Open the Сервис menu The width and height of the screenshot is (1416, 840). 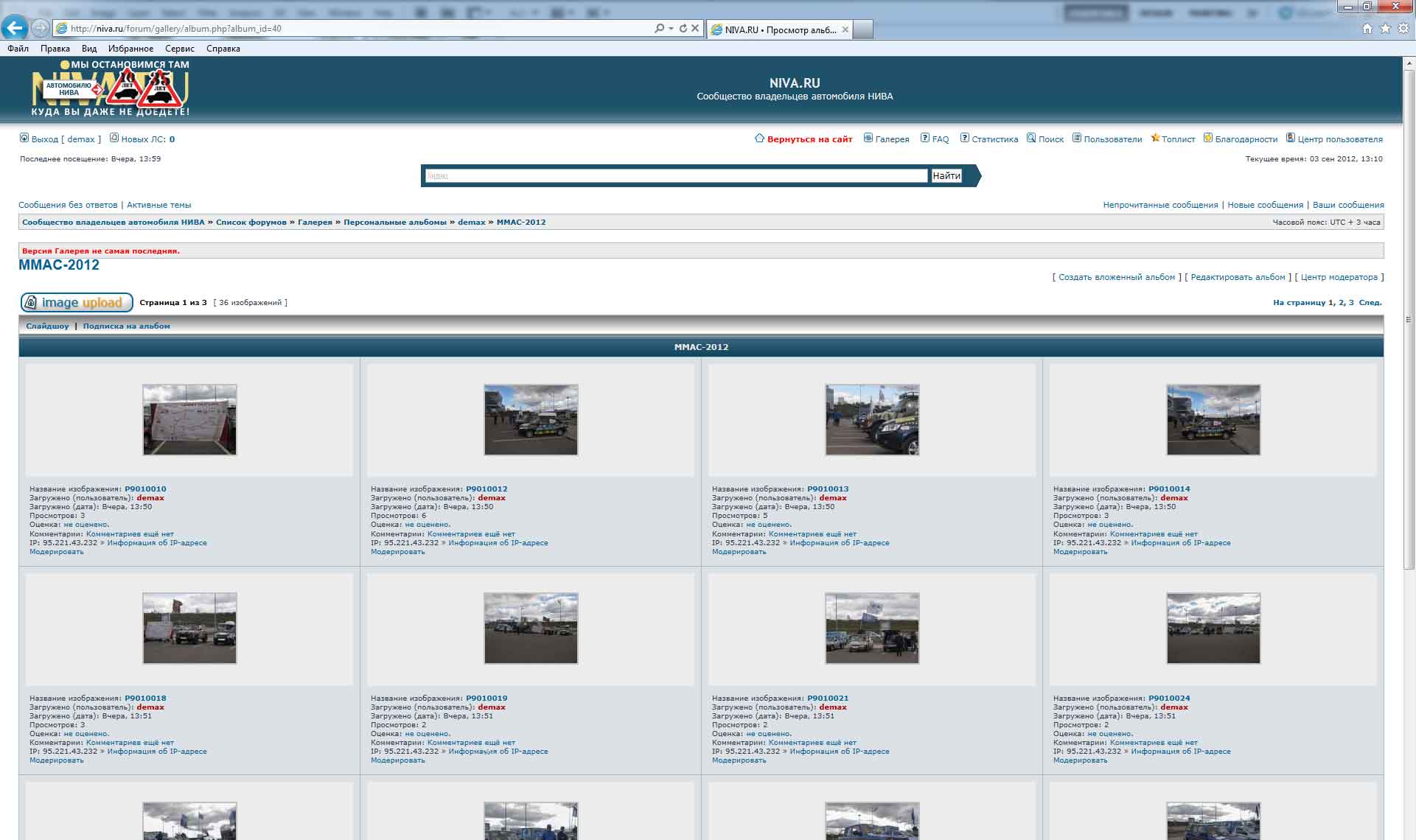click(x=179, y=49)
